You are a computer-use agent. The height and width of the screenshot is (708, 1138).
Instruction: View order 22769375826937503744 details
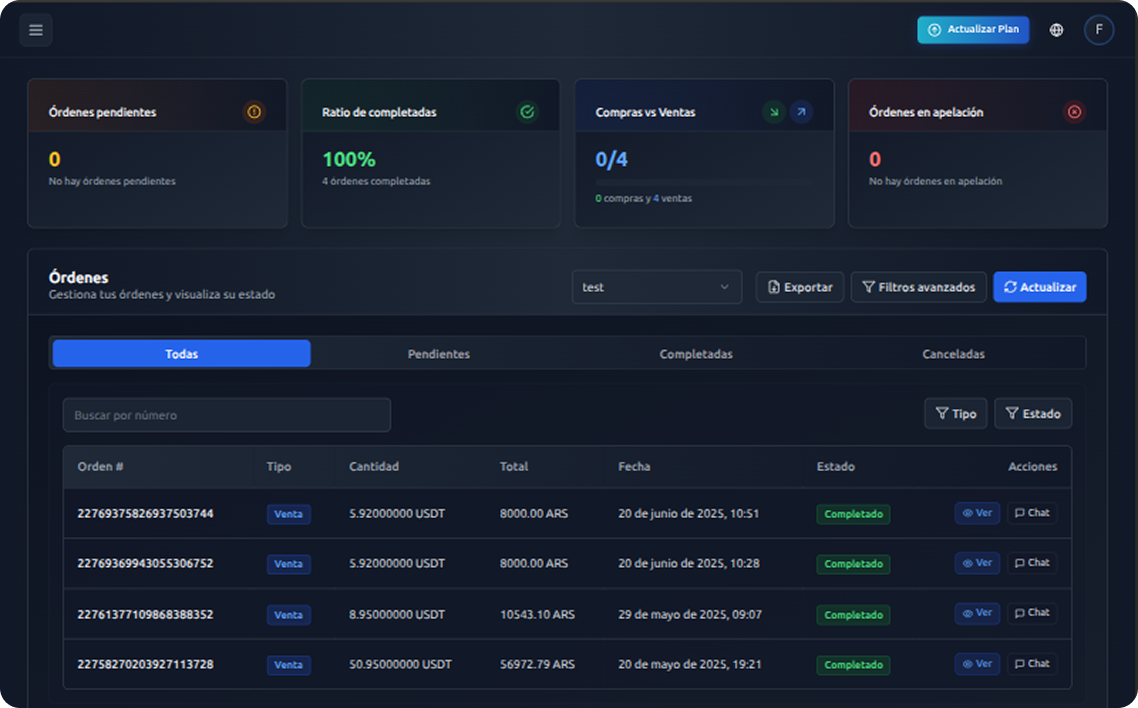tap(976, 513)
